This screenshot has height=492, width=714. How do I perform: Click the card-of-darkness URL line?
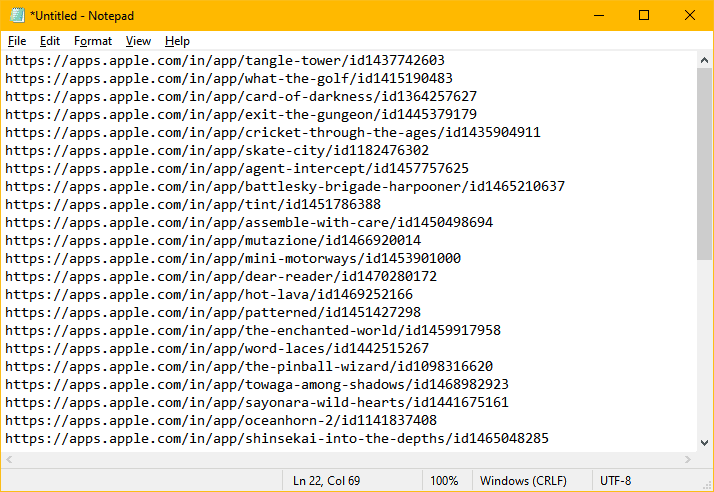click(241, 97)
